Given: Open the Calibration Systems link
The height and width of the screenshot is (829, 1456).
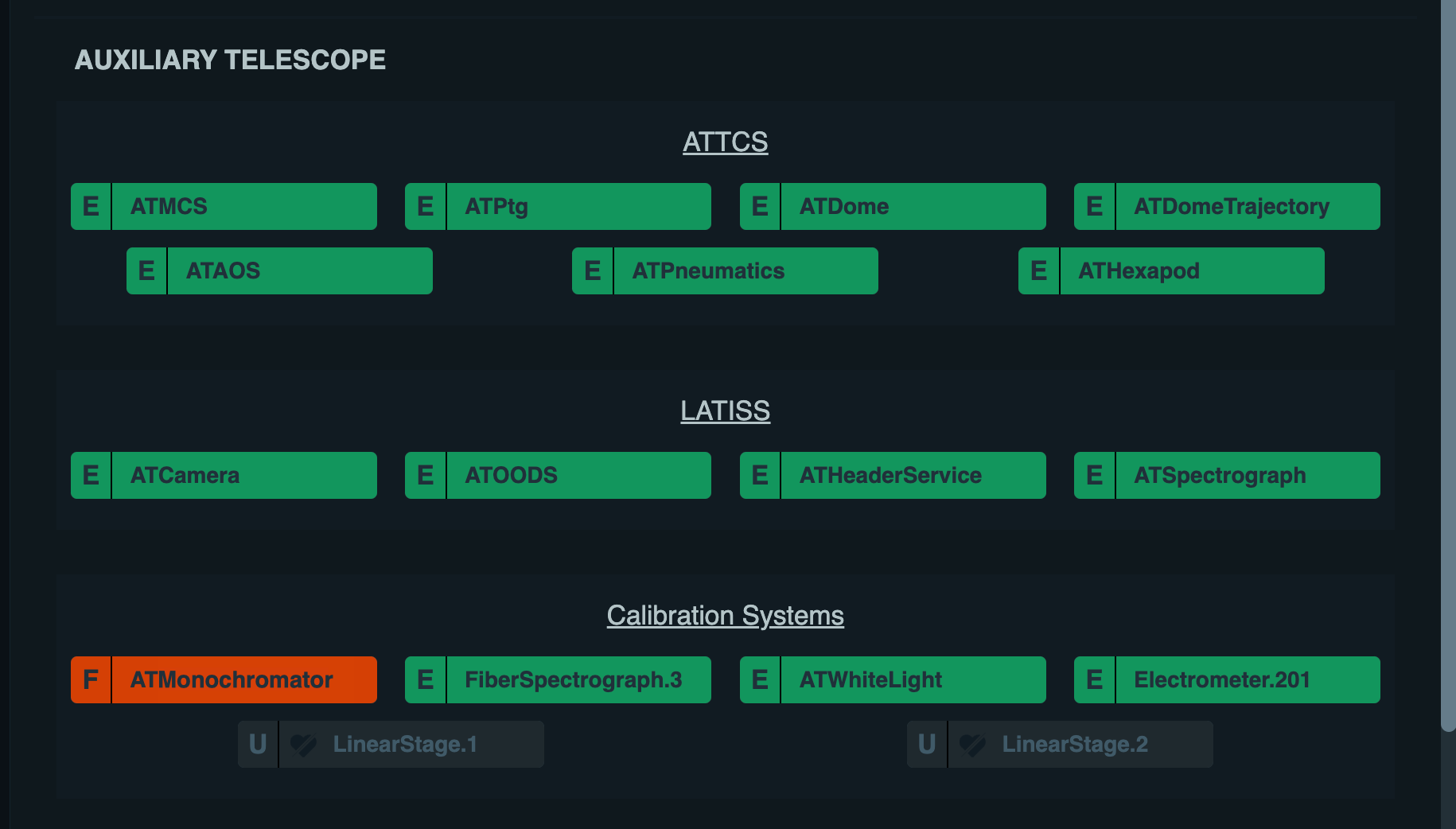Looking at the screenshot, I should pyautogui.click(x=725, y=615).
